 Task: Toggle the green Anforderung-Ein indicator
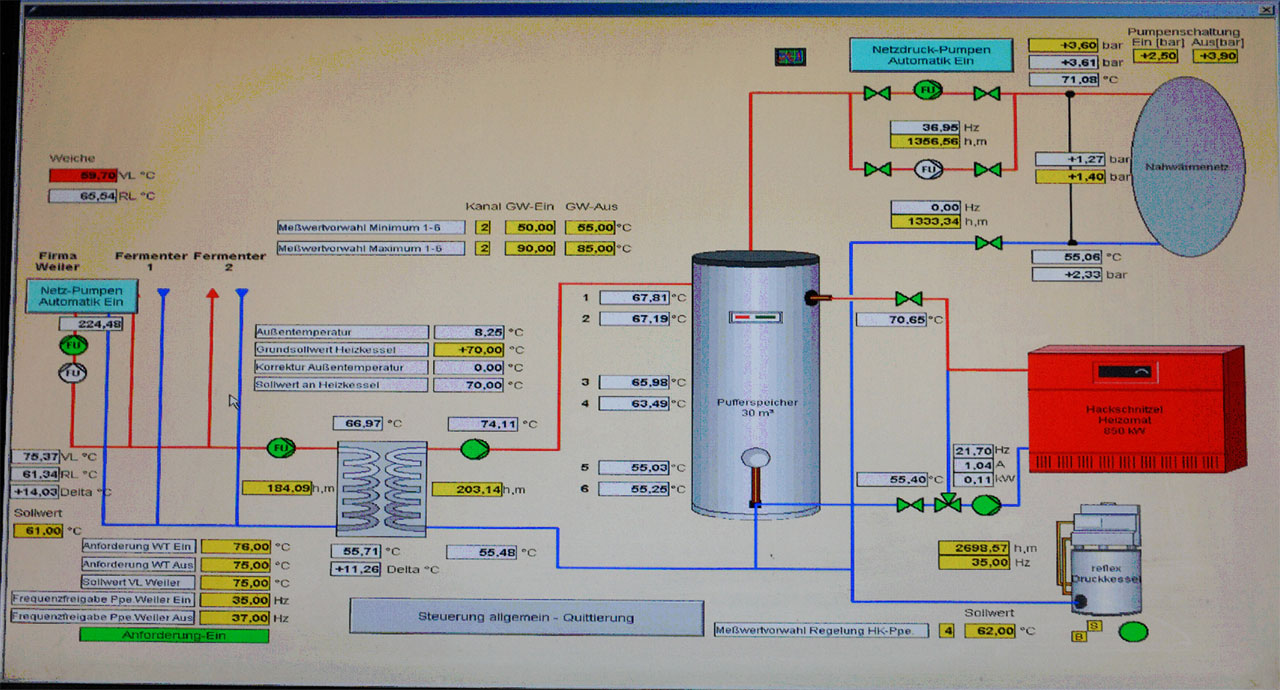pos(174,635)
